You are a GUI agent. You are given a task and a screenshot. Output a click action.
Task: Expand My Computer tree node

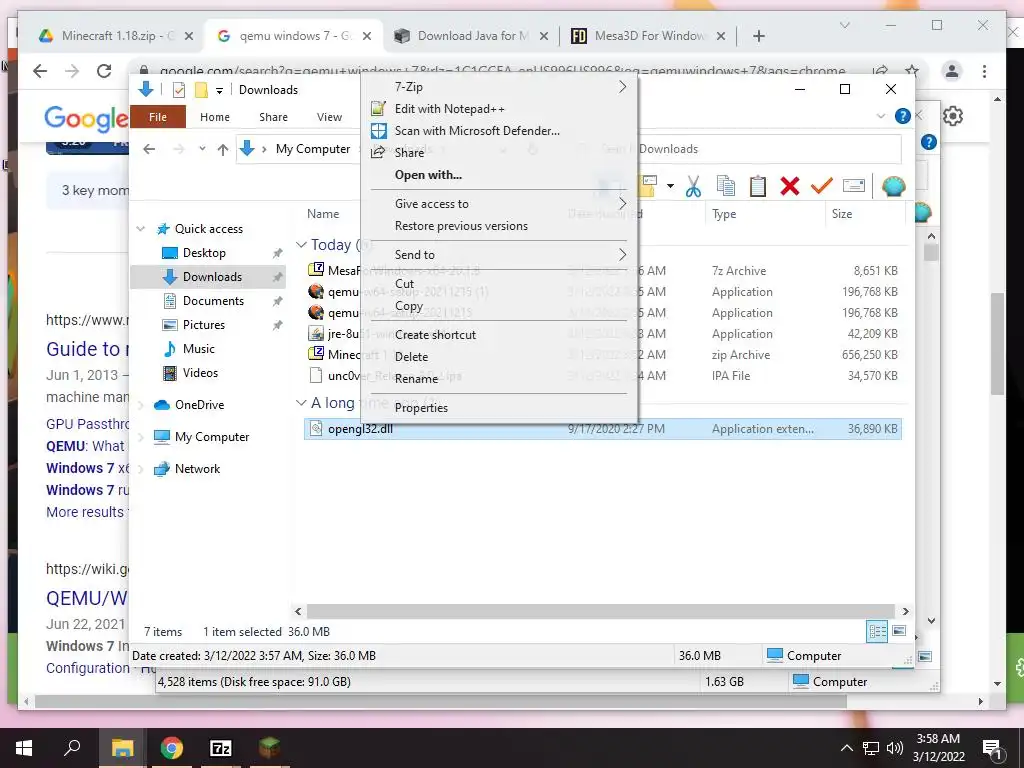tap(140, 437)
